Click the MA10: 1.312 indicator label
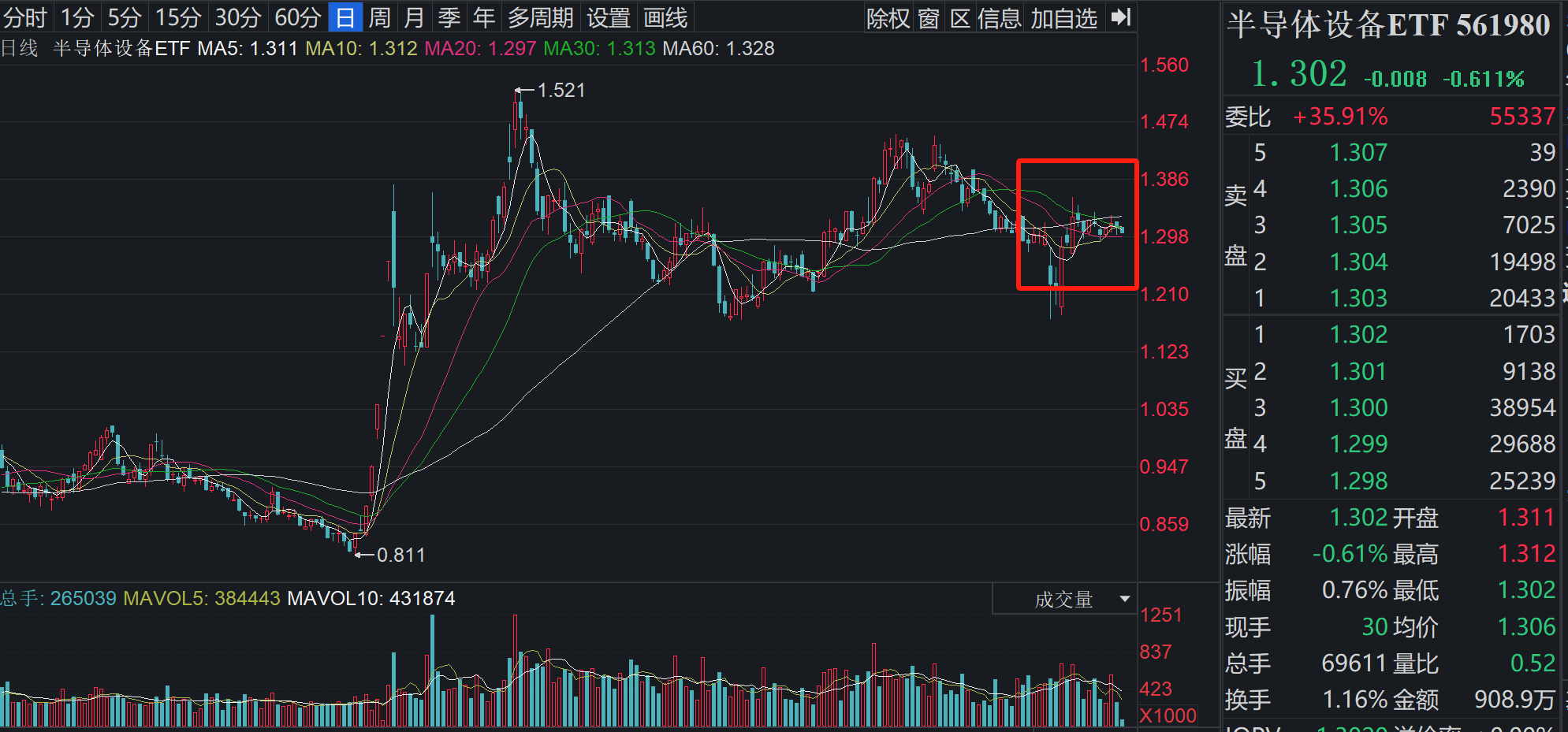The image size is (1568, 732). [361, 48]
